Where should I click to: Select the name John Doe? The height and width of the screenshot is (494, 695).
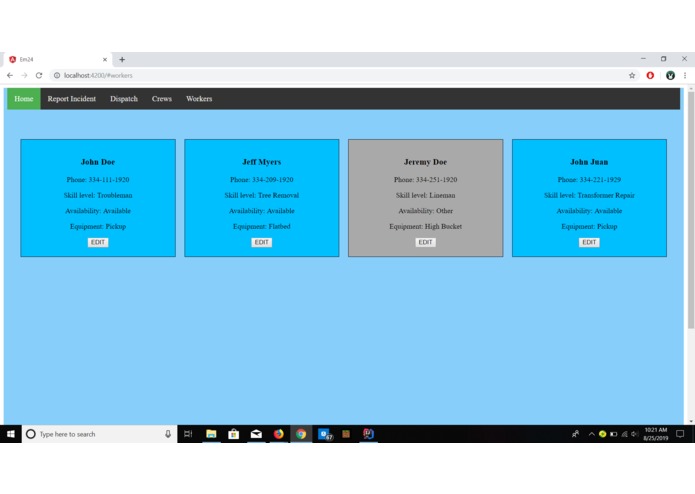tap(98, 162)
